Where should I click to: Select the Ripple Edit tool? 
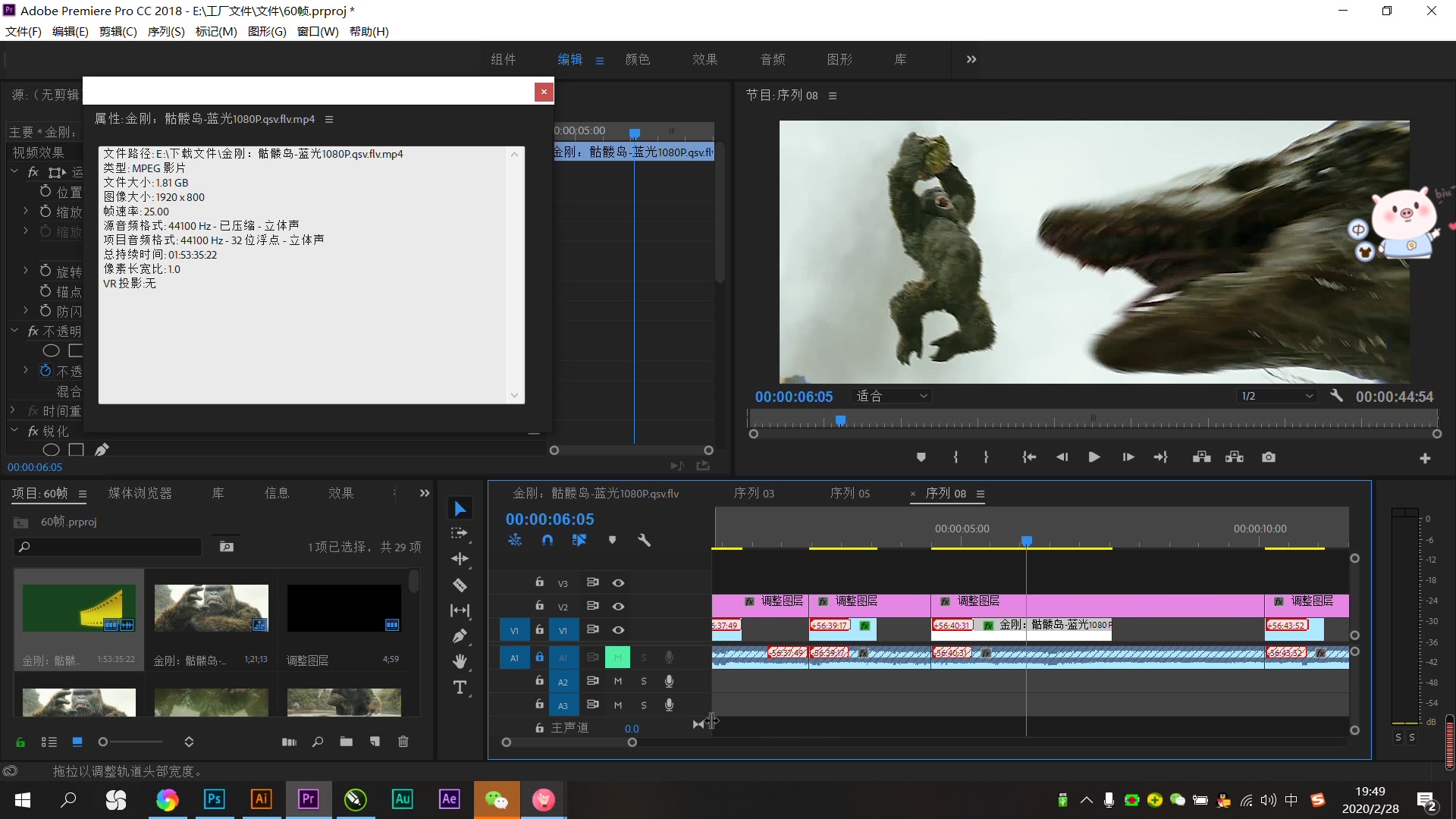[460, 560]
